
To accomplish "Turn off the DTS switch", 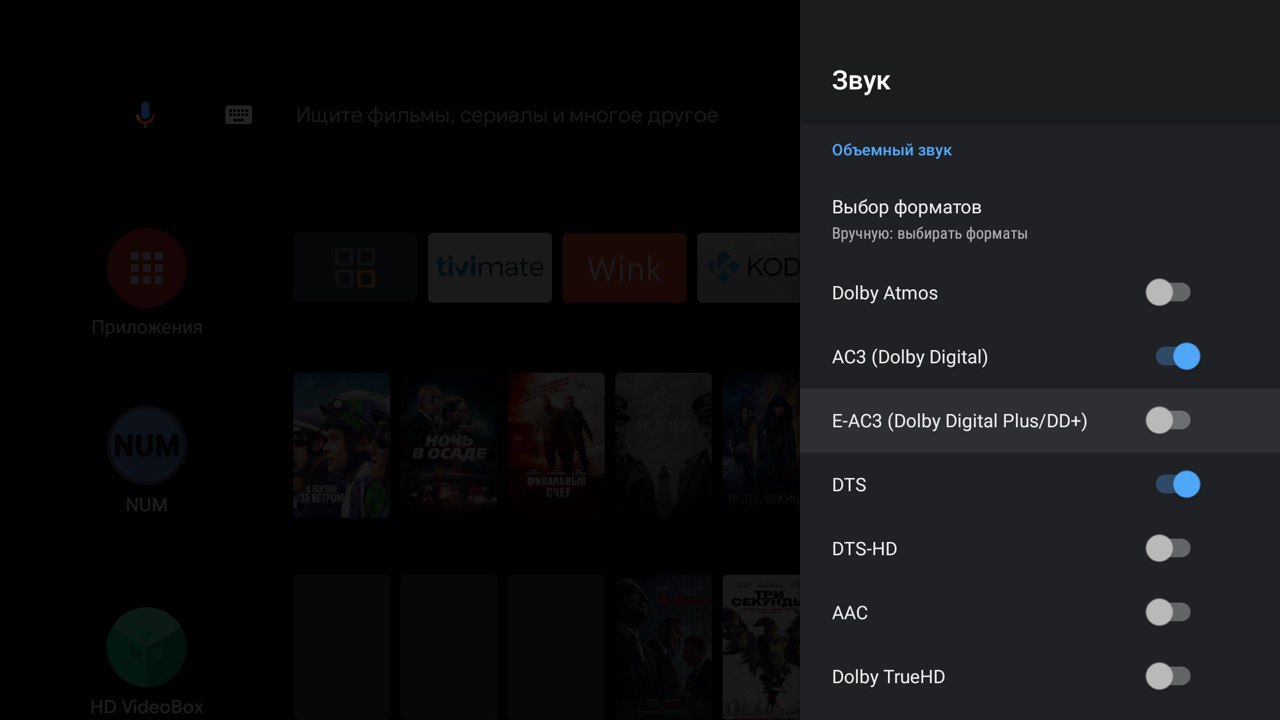I will coord(1178,485).
